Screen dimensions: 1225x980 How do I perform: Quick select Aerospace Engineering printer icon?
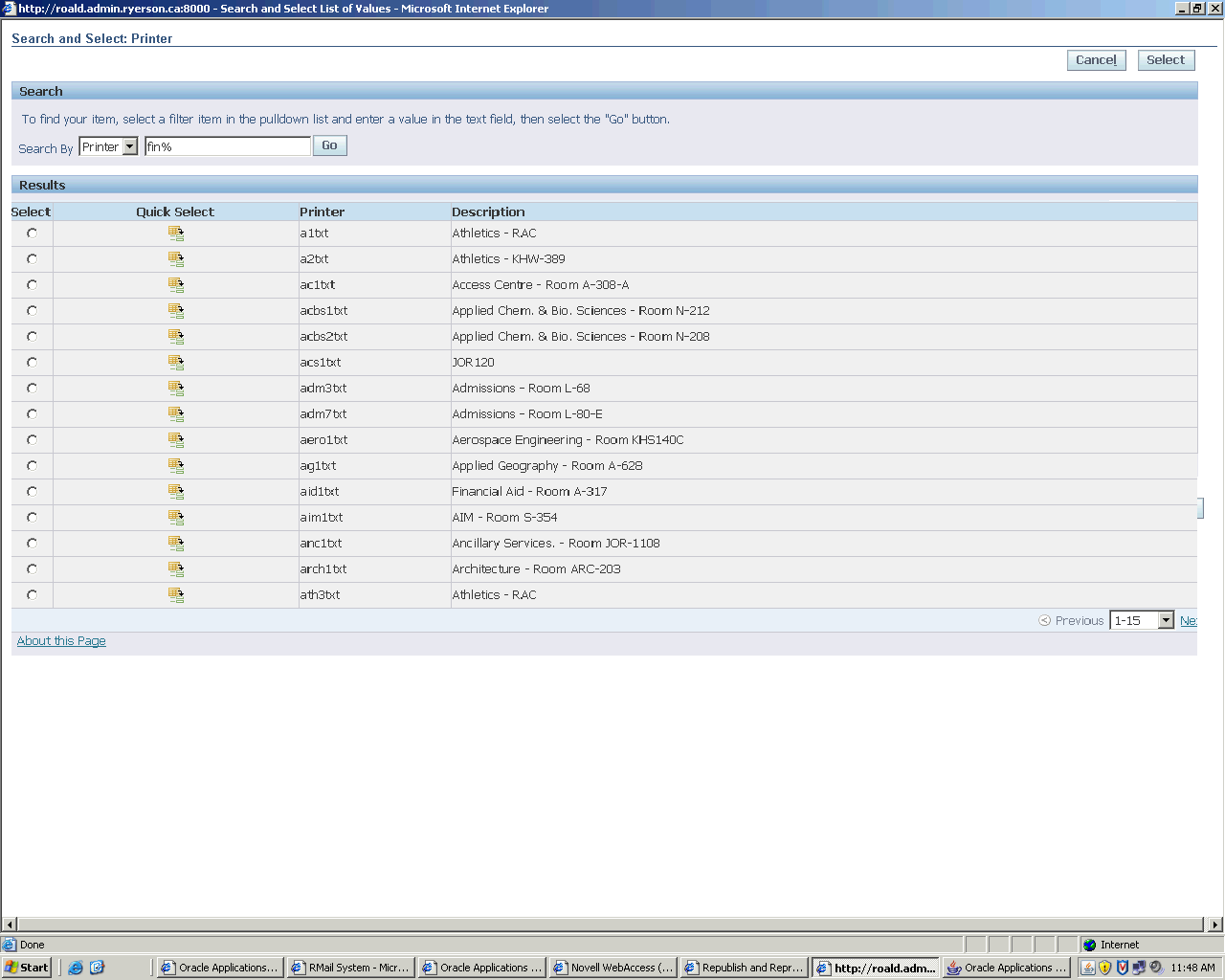tap(176, 440)
